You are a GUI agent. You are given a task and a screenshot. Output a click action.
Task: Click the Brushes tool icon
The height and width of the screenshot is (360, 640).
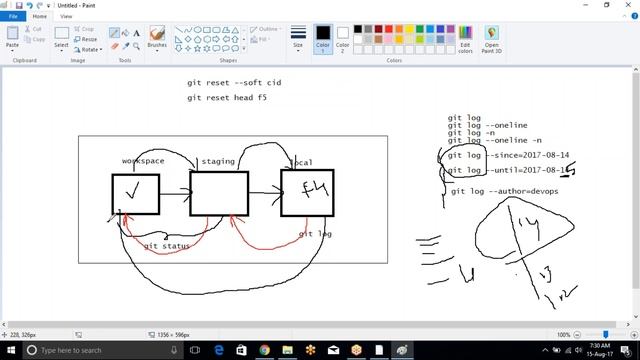point(157,33)
